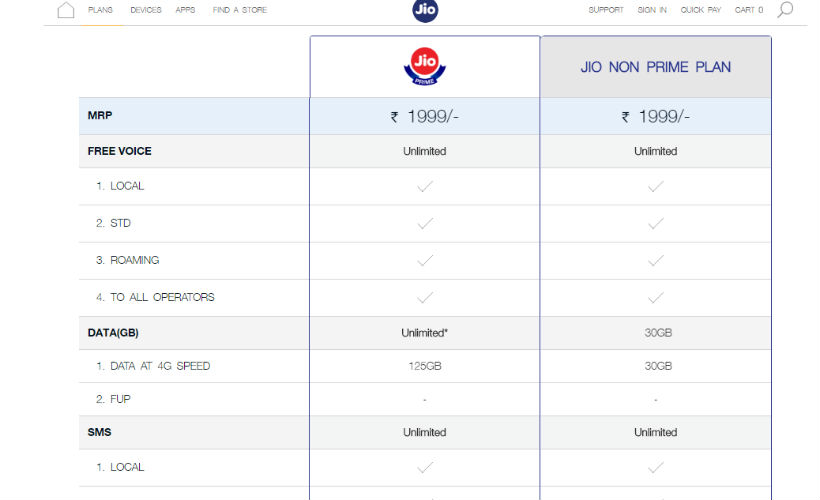The width and height of the screenshot is (820, 500).
Task: Select Jio Non Prime Plan header
Action: pos(655,67)
